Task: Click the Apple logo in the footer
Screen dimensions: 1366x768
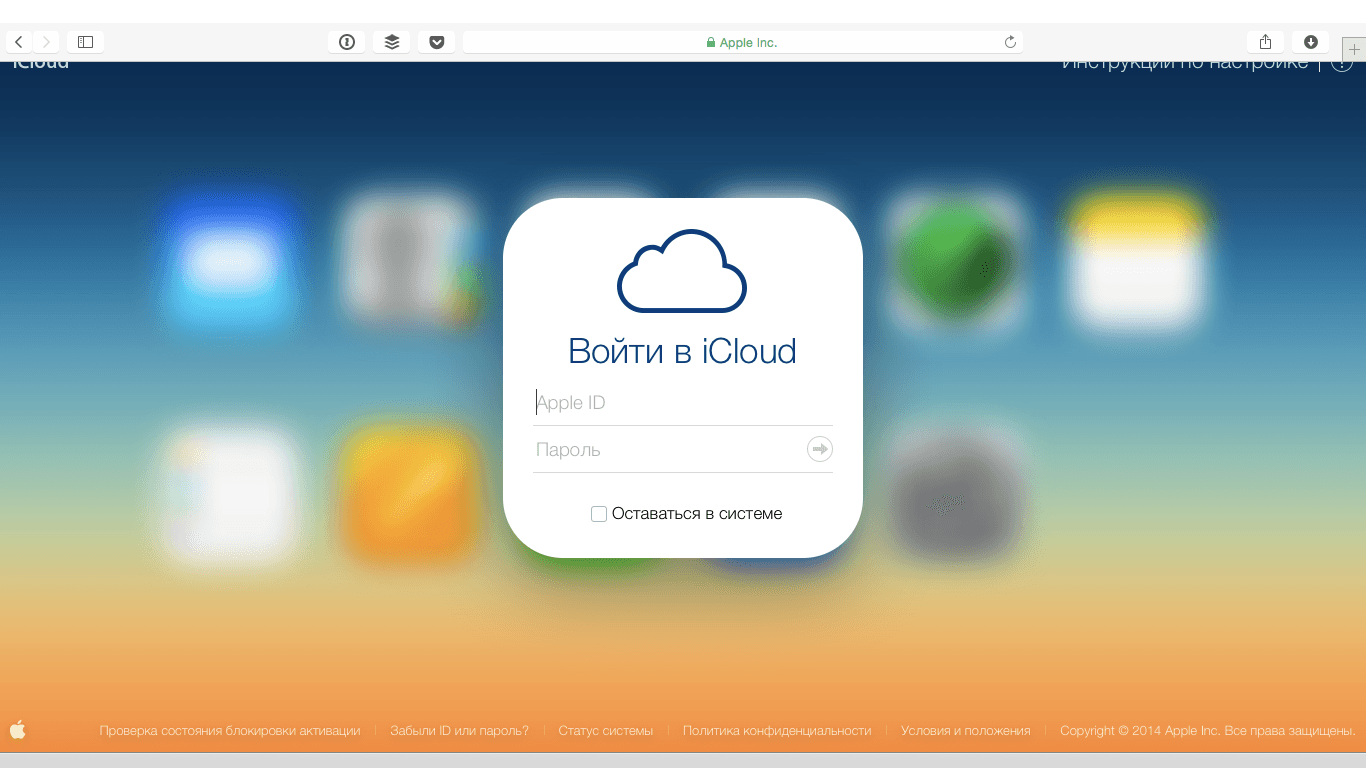Action: tap(17, 730)
